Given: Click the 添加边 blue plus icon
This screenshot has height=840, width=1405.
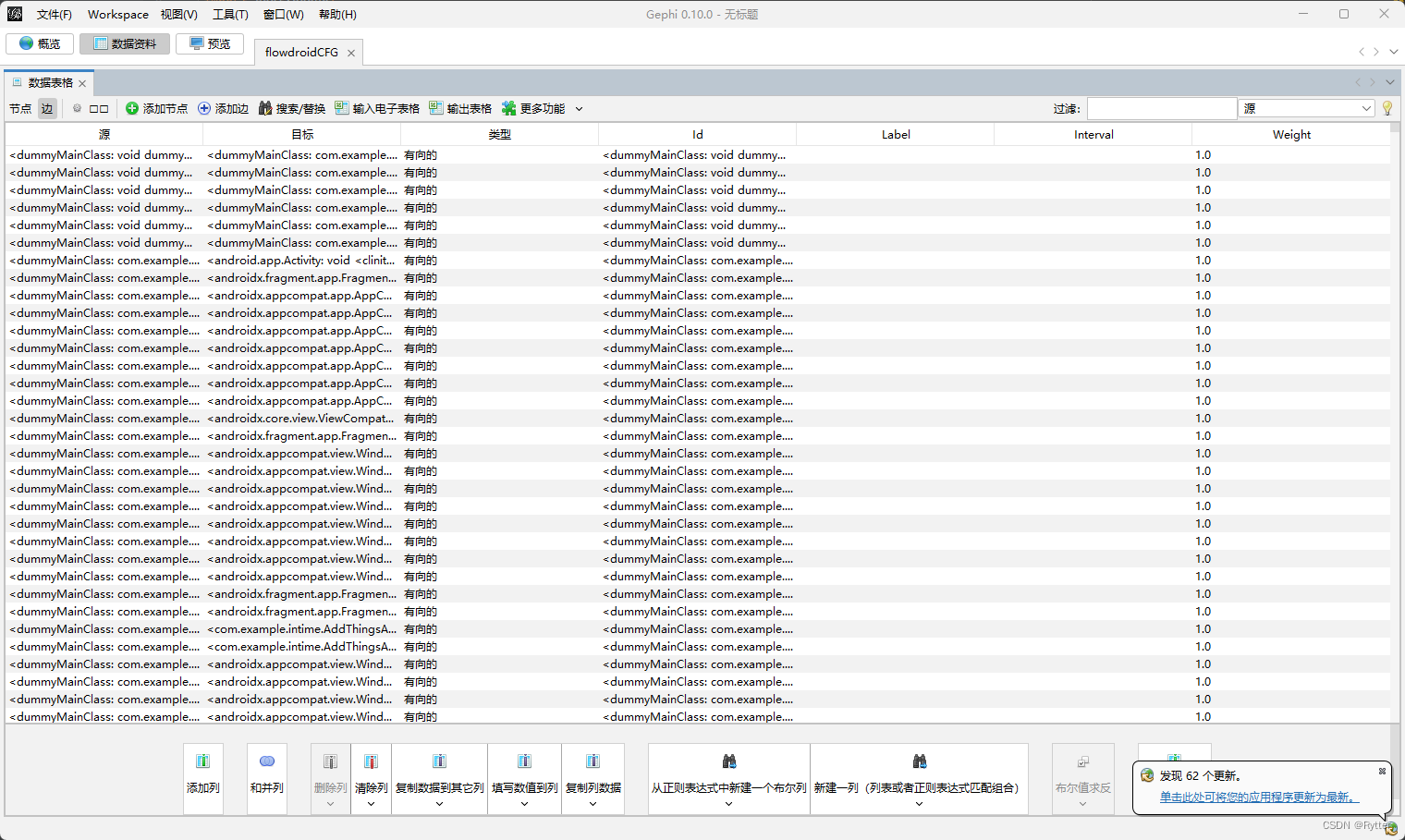Looking at the screenshot, I should (x=204, y=109).
